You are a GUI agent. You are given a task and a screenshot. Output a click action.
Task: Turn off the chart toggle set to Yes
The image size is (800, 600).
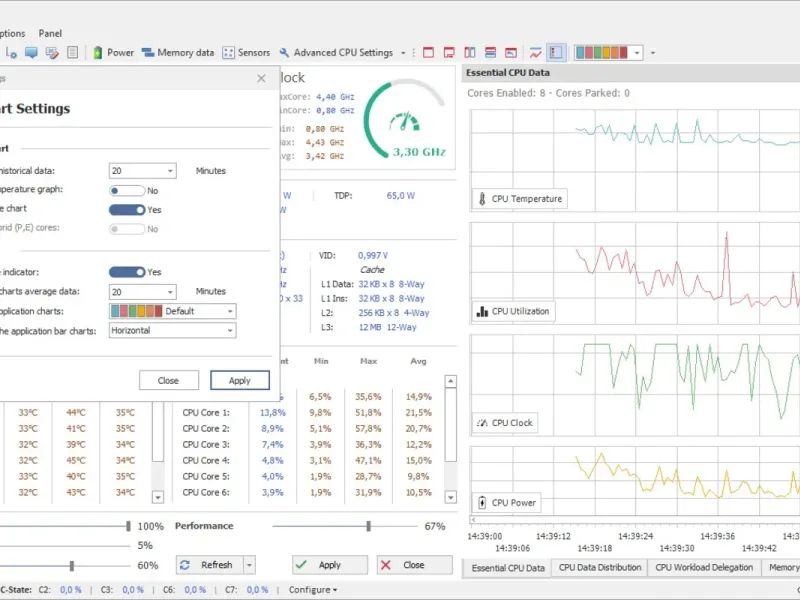(x=126, y=210)
